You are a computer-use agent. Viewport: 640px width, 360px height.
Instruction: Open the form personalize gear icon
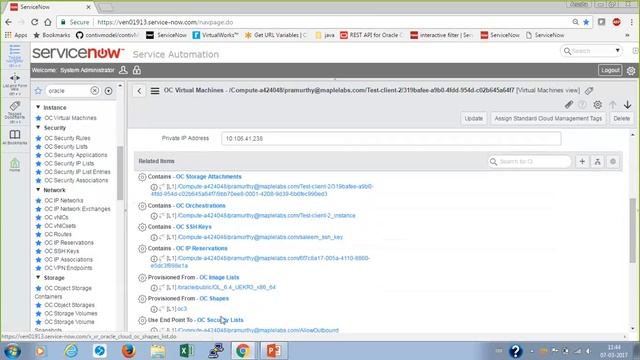tap(598, 104)
